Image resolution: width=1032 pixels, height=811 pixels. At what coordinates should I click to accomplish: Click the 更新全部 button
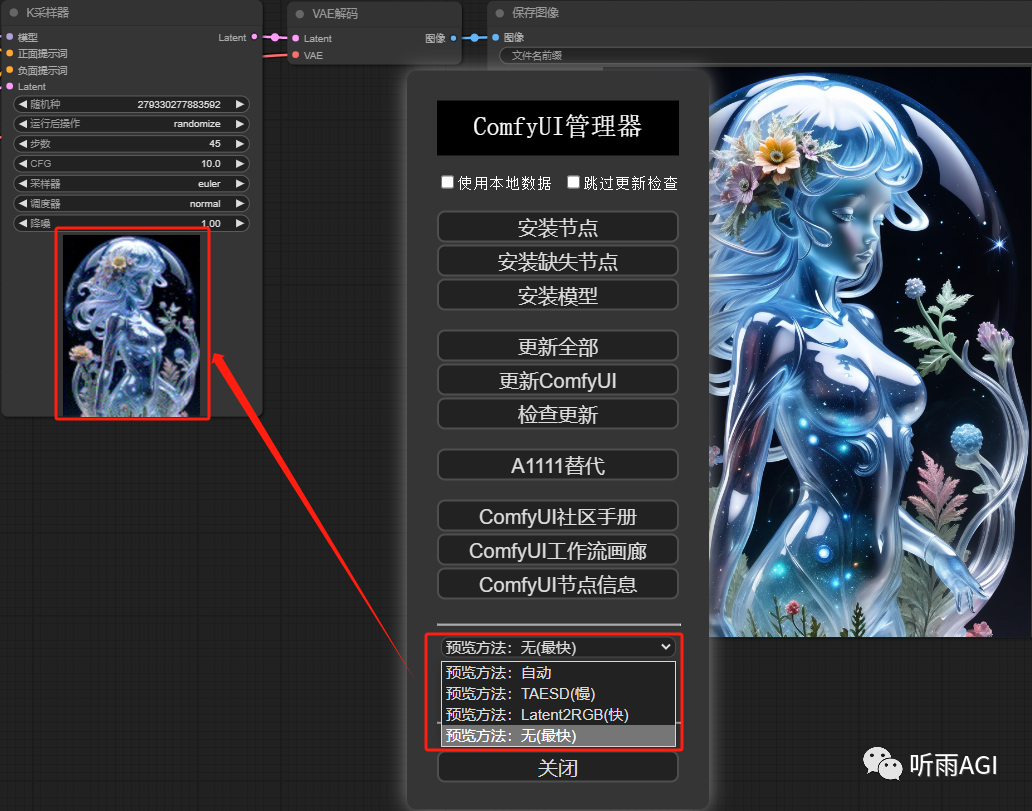coord(557,346)
